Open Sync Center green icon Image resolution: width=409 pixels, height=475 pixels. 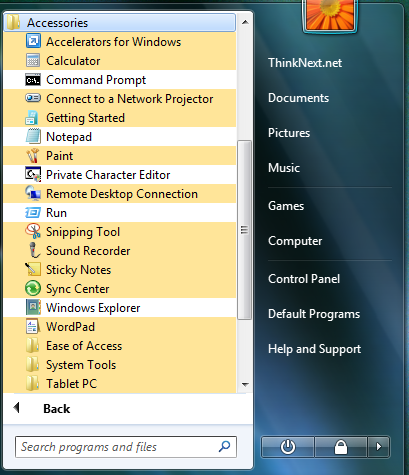[x=33, y=289]
